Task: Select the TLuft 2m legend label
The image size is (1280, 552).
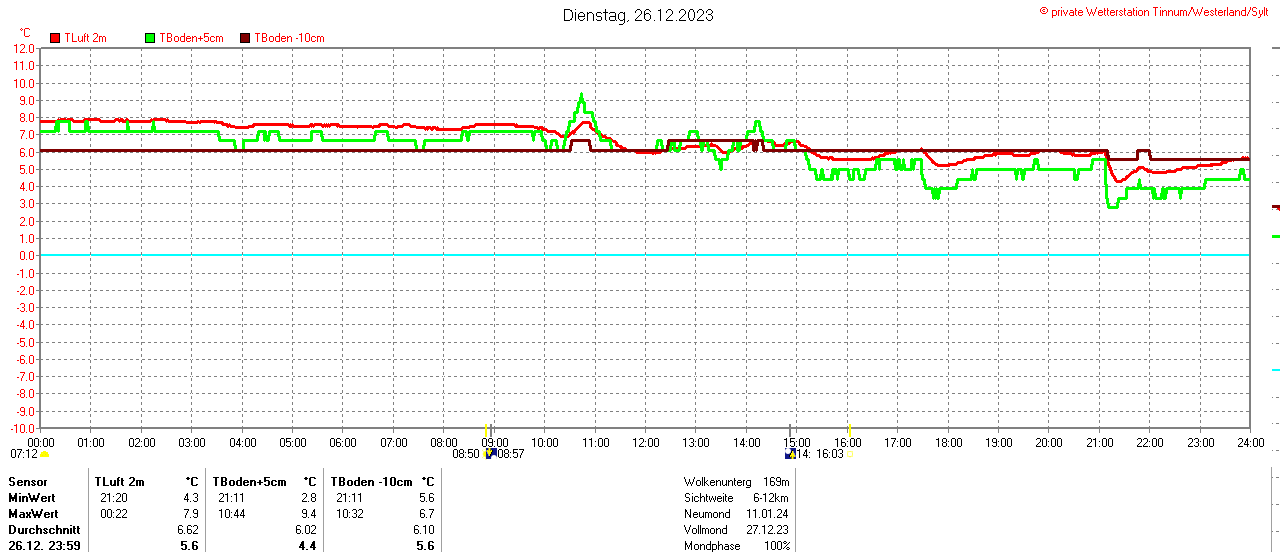Action: click(85, 38)
